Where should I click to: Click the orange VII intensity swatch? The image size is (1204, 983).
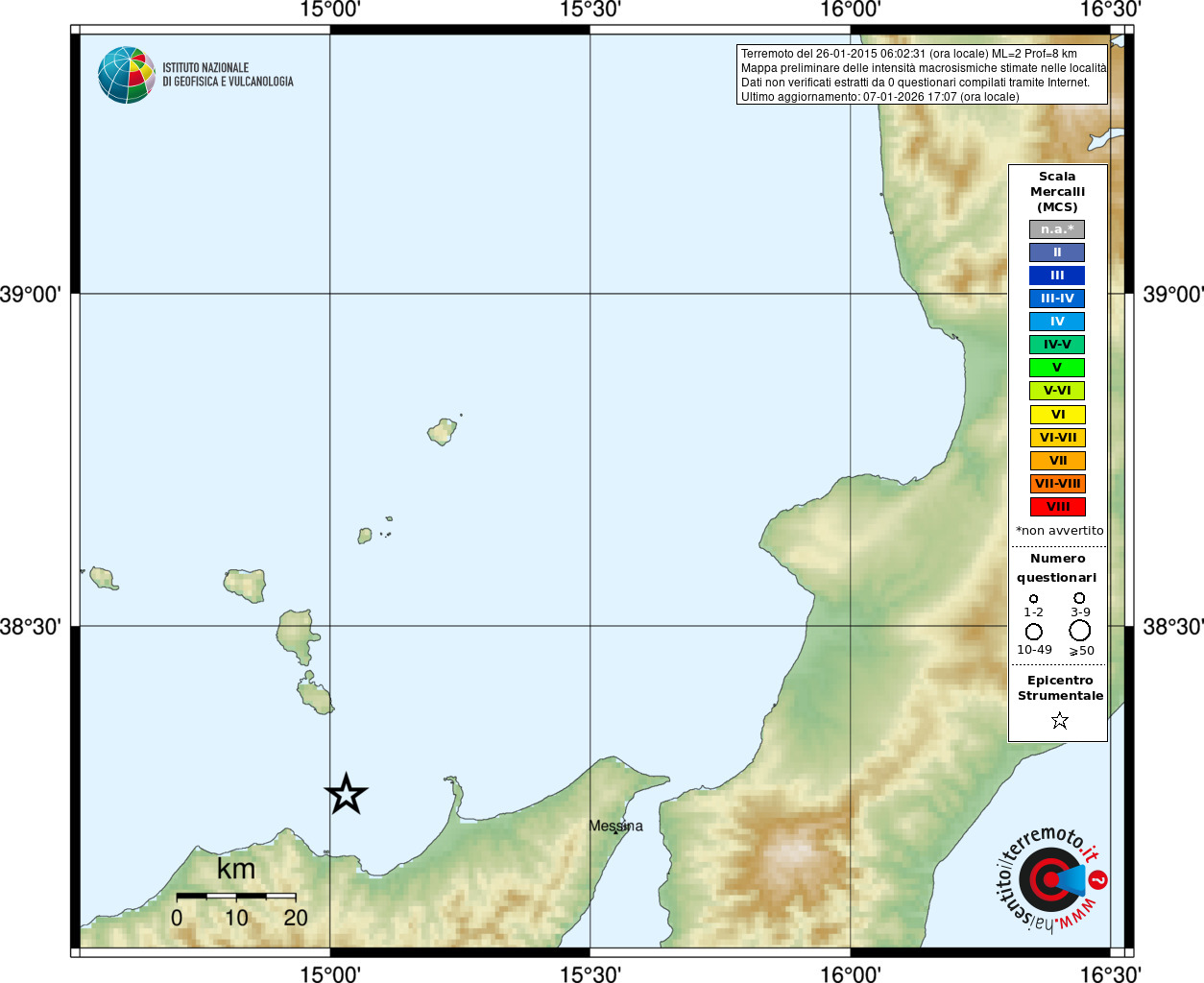[x=1057, y=461]
